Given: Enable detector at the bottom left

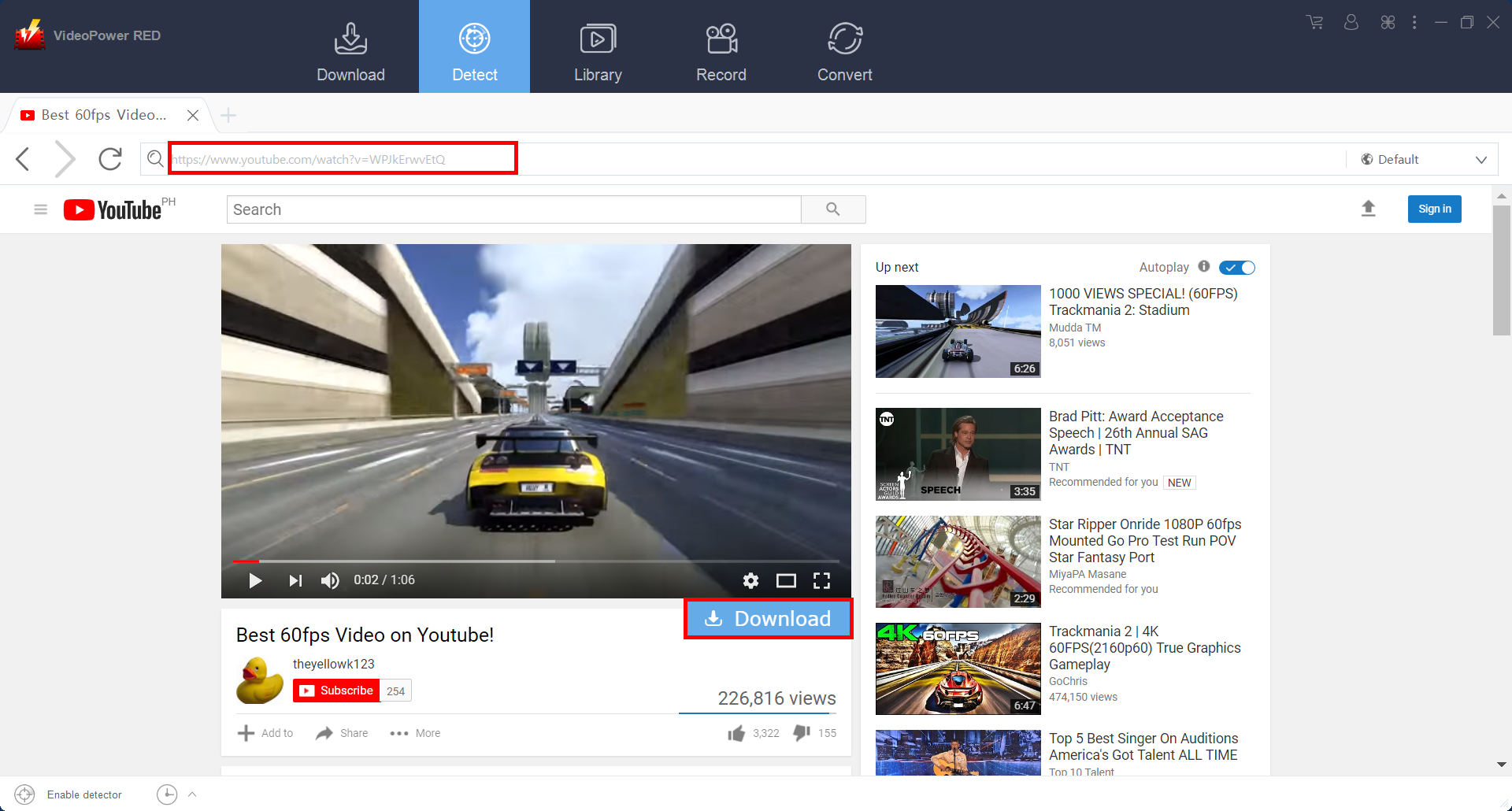Looking at the screenshot, I should click(24, 794).
